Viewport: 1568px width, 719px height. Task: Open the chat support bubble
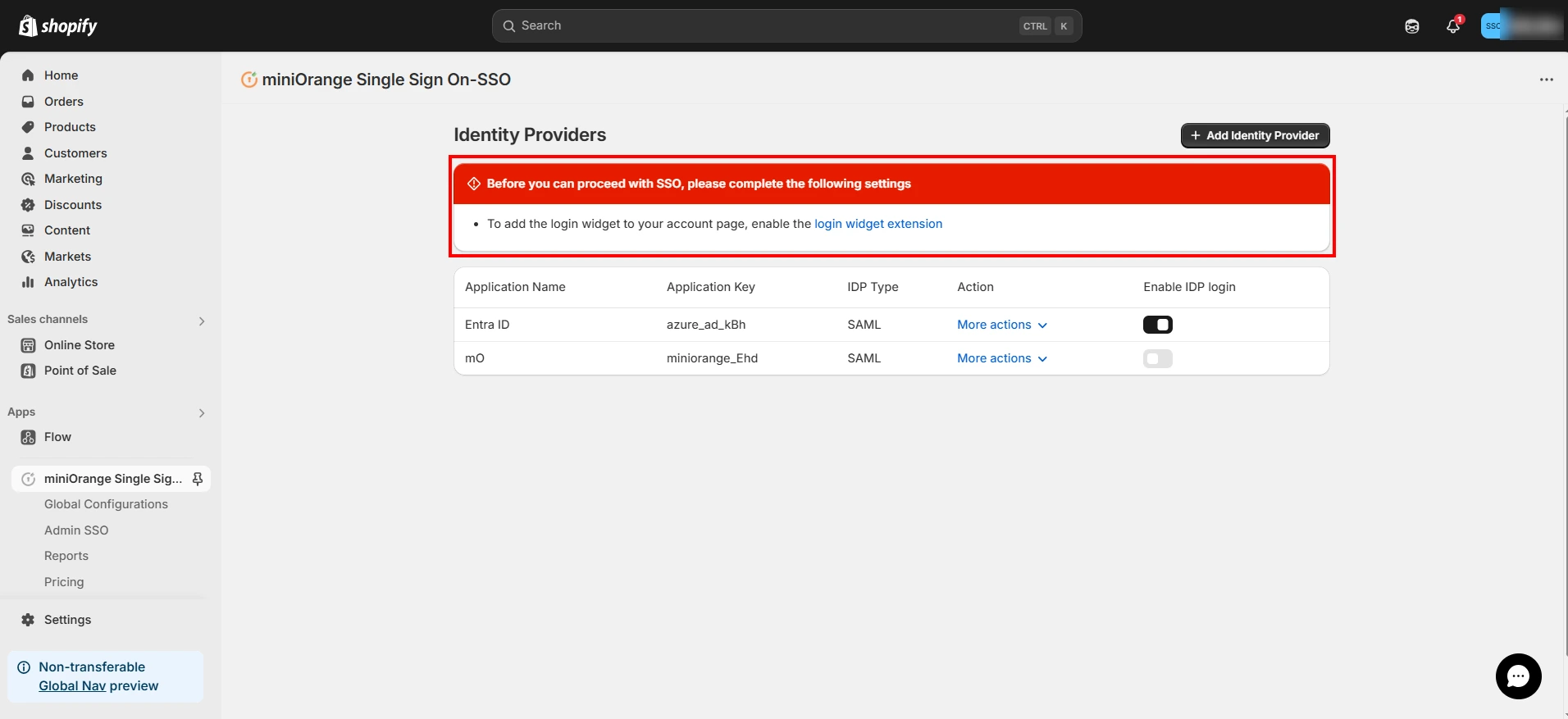click(x=1519, y=676)
